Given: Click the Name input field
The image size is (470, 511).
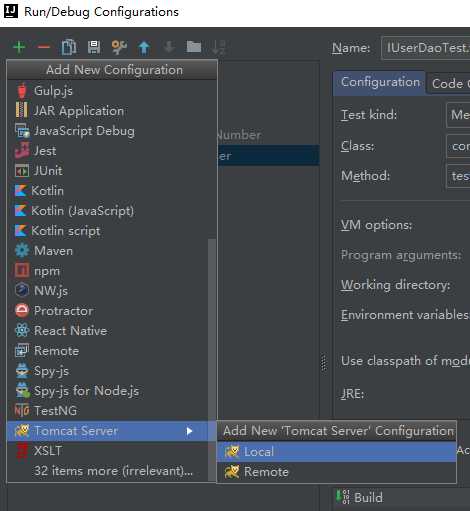Looking at the screenshot, I should (x=426, y=48).
